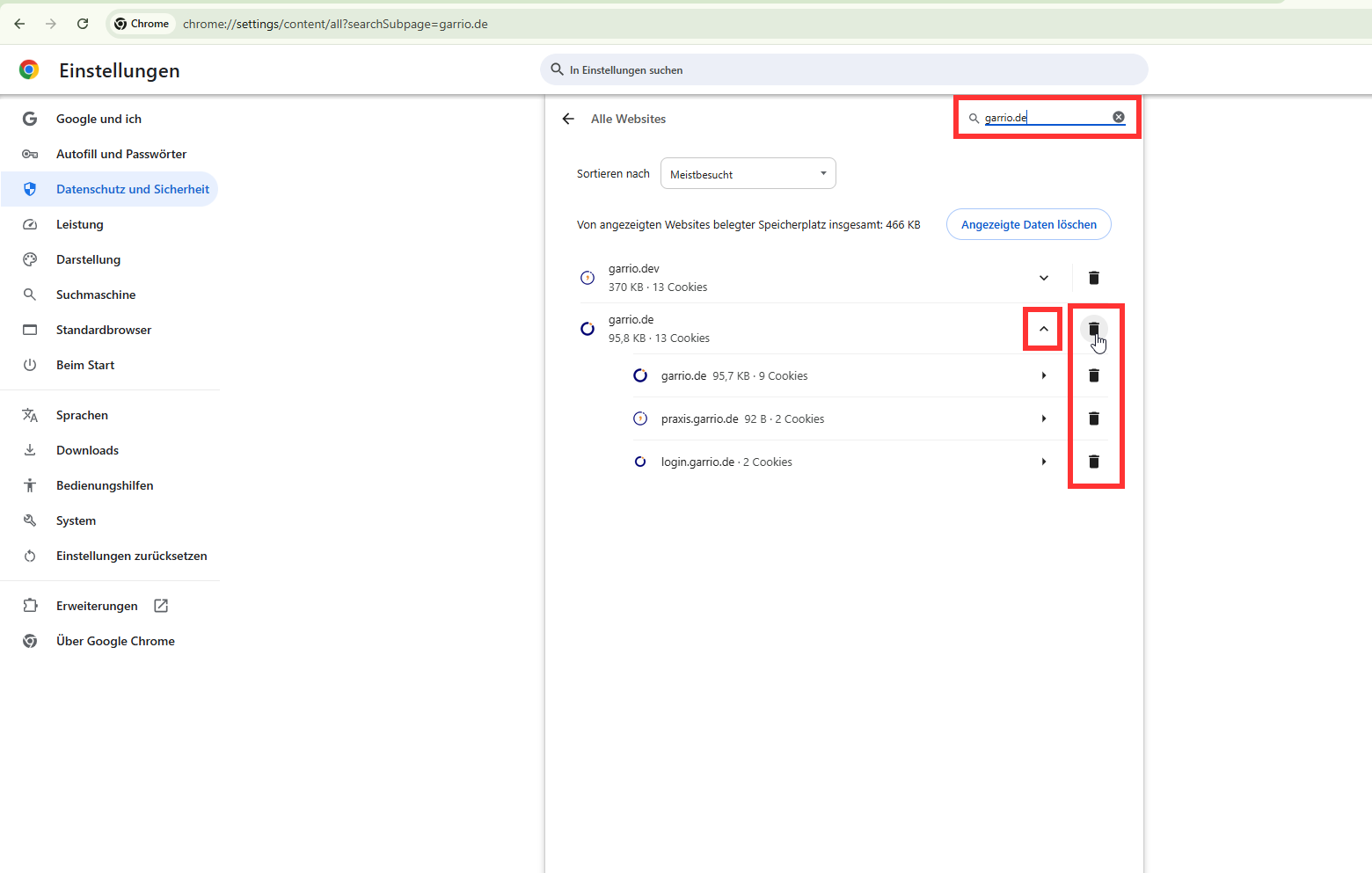The image size is (1372, 873).
Task: Delete login.garrio.de data via trash
Action: click(1094, 462)
